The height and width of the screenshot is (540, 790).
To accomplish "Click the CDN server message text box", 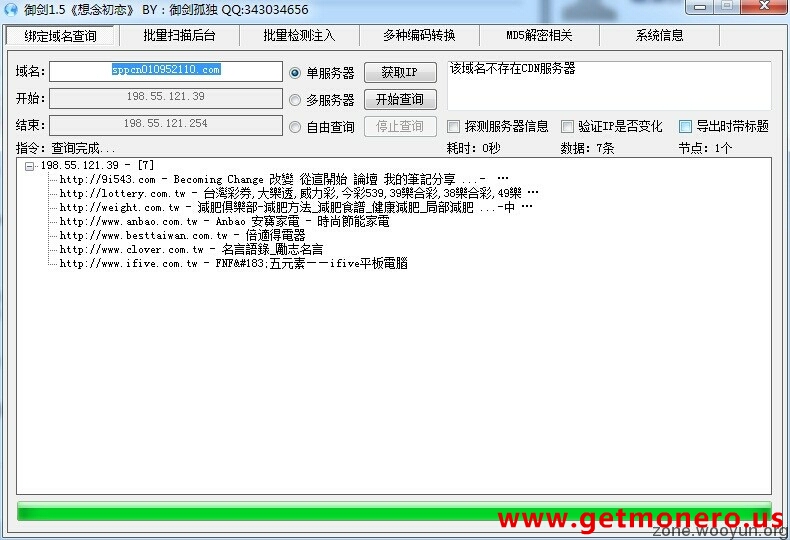I will point(608,86).
